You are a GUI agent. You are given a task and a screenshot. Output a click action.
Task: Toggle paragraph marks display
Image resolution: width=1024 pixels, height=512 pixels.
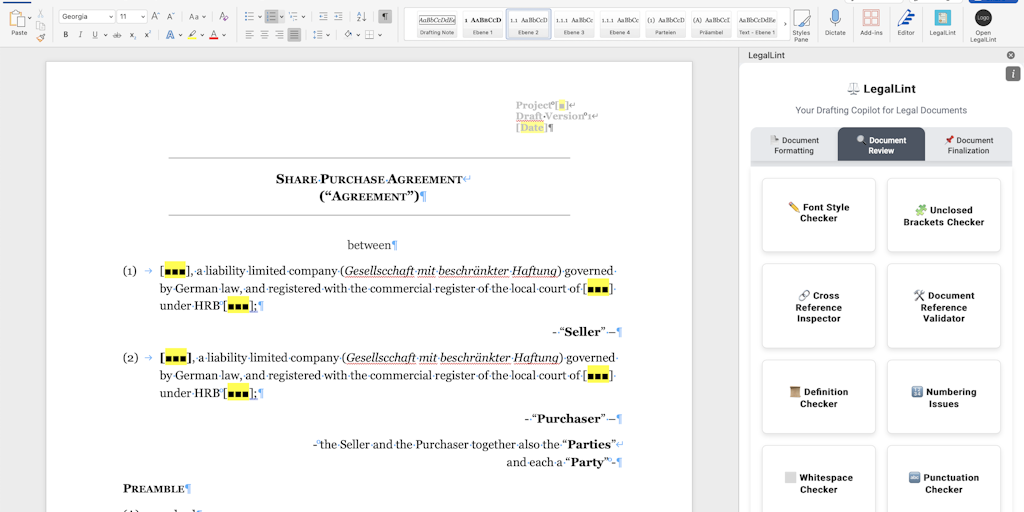[385, 16]
